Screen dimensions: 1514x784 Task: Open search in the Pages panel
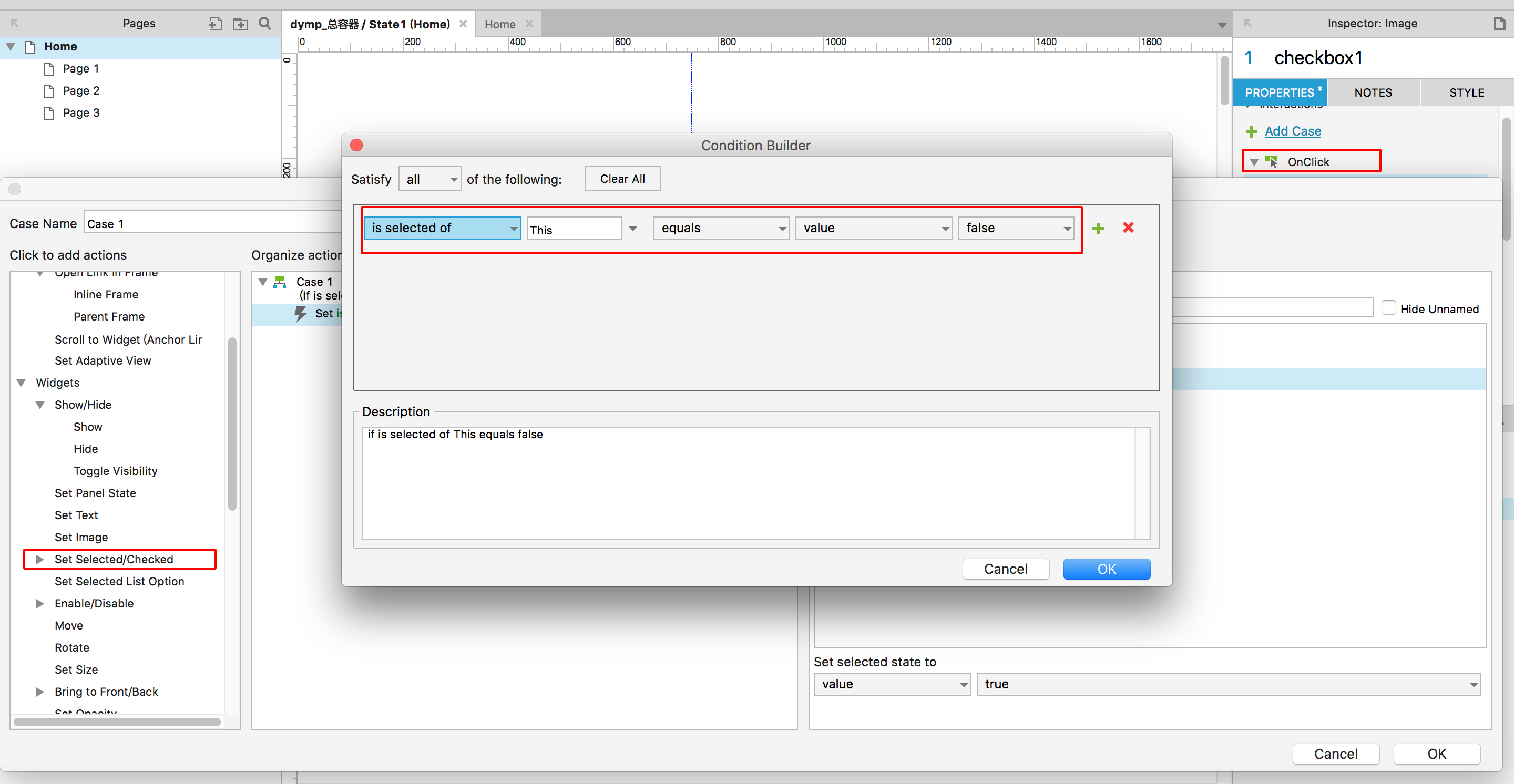click(265, 24)
